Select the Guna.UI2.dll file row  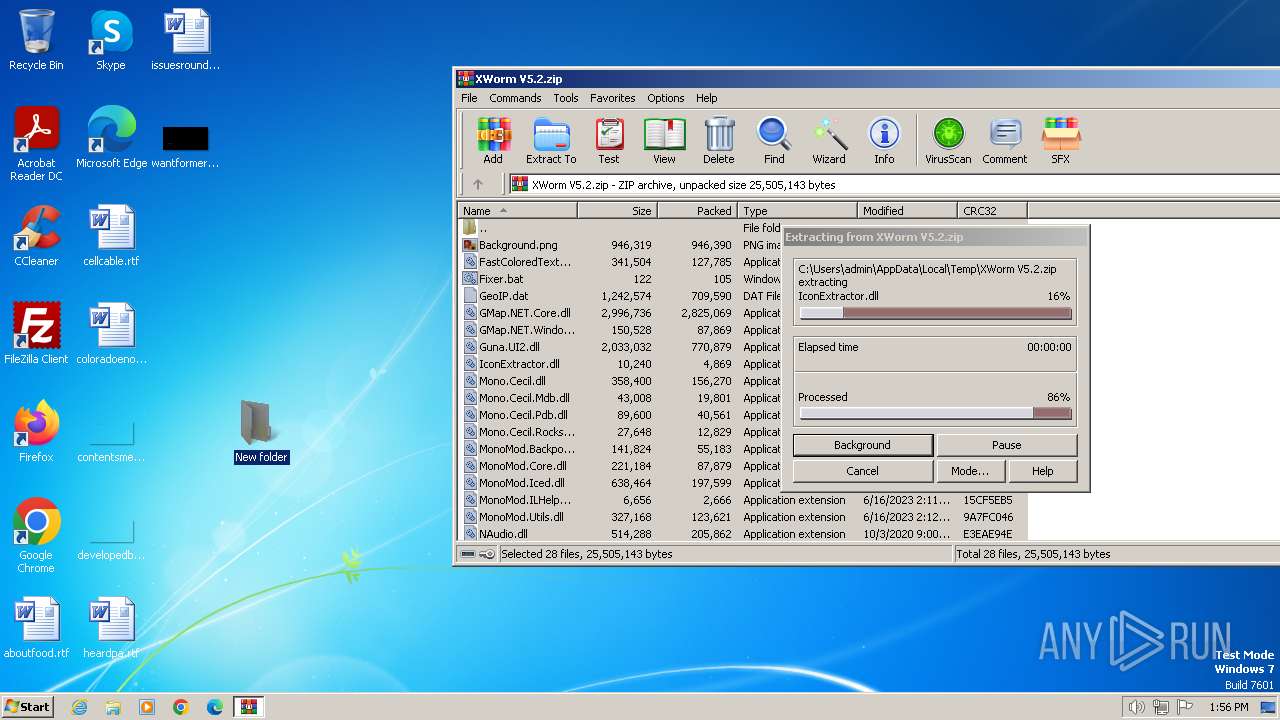[620, 347]
